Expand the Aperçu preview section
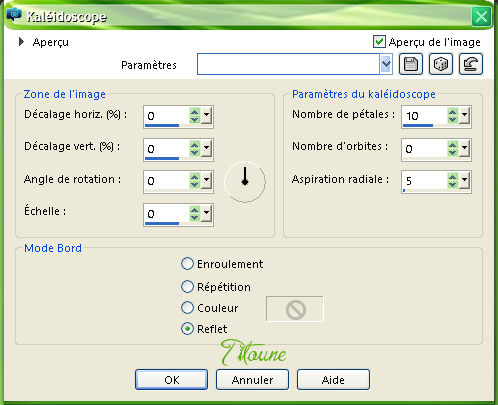The image size is (498, 405). 21,42
